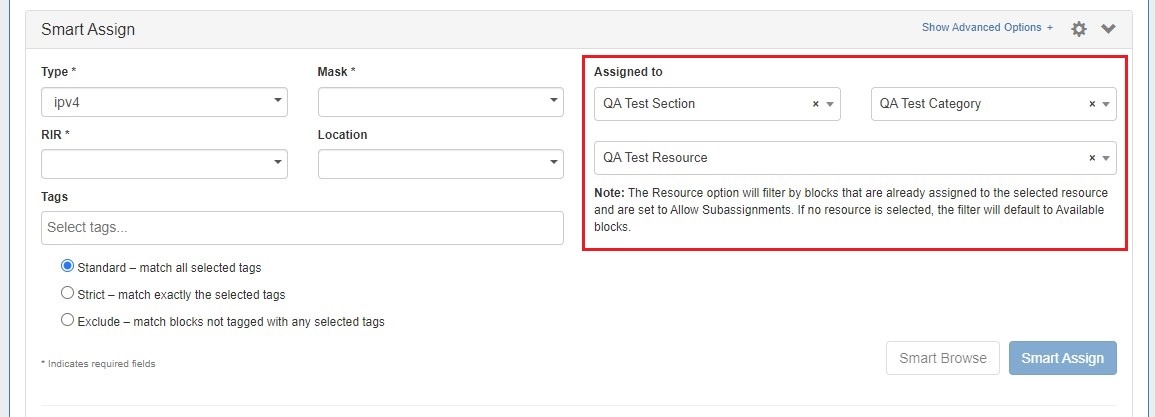Select Strict match exactly tags option
1155x417 pixels.
[x=68, y=294]
